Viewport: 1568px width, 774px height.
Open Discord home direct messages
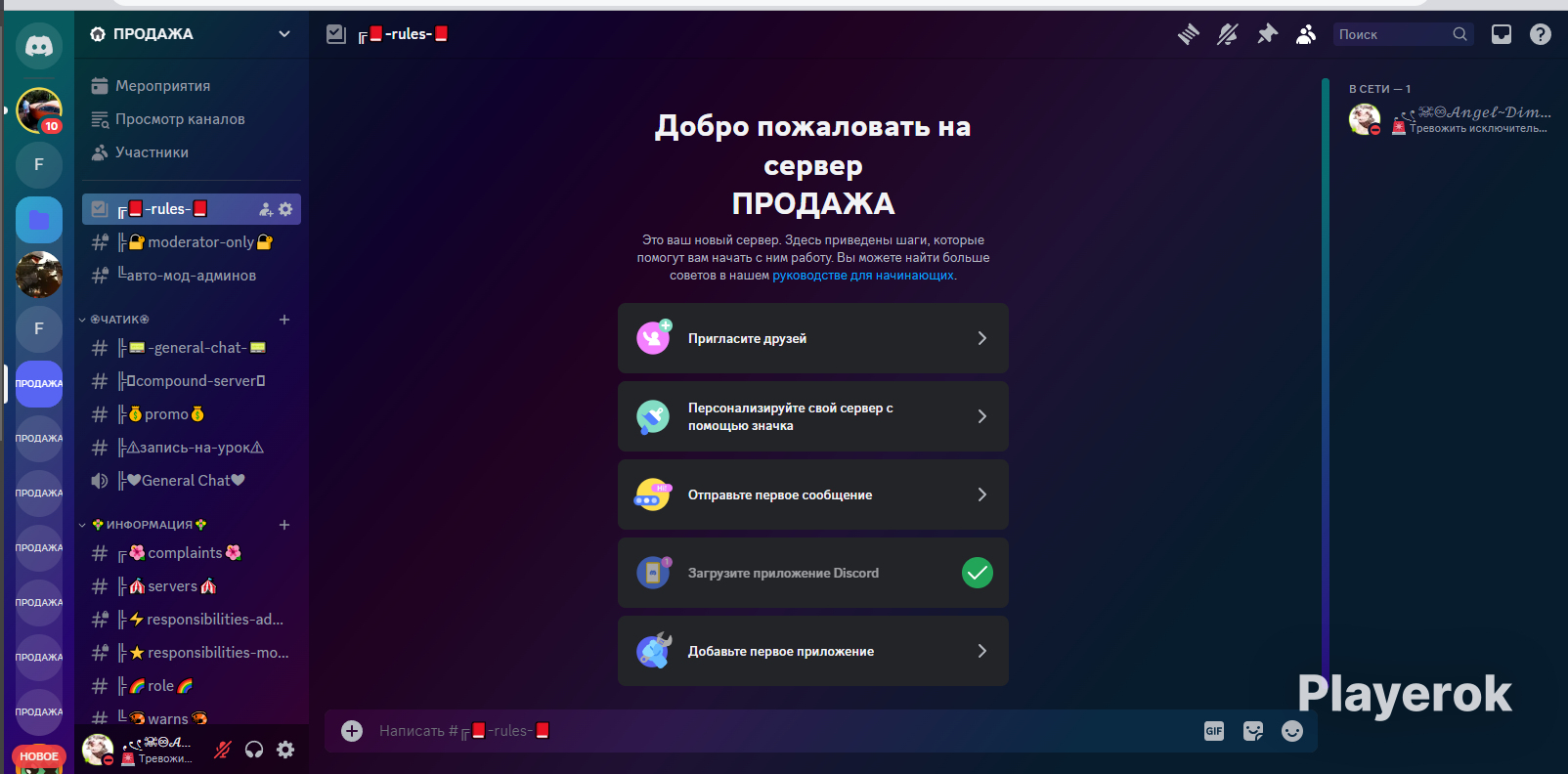click(x=39, y=46)
